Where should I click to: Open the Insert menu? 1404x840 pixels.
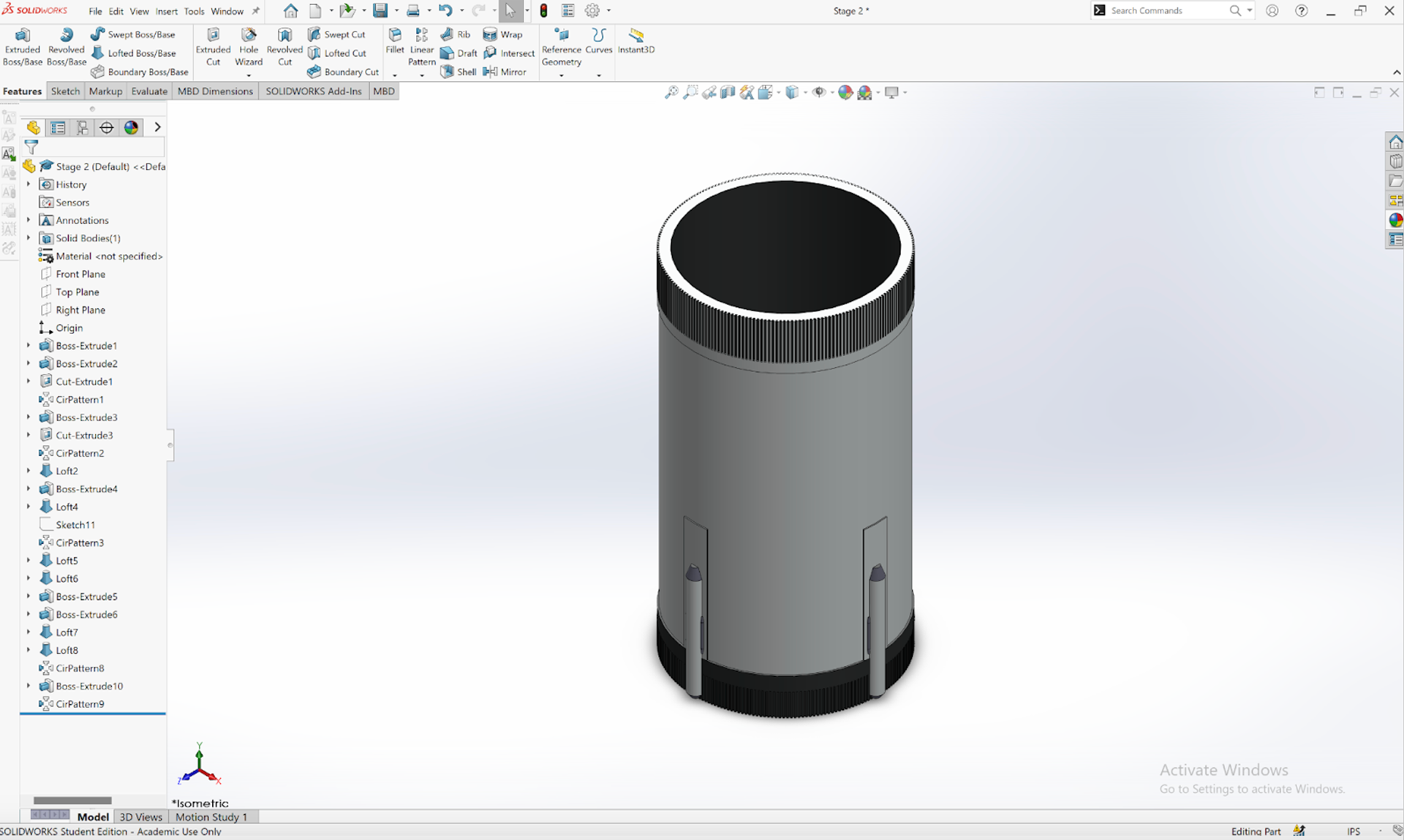(x=166, y=11)
